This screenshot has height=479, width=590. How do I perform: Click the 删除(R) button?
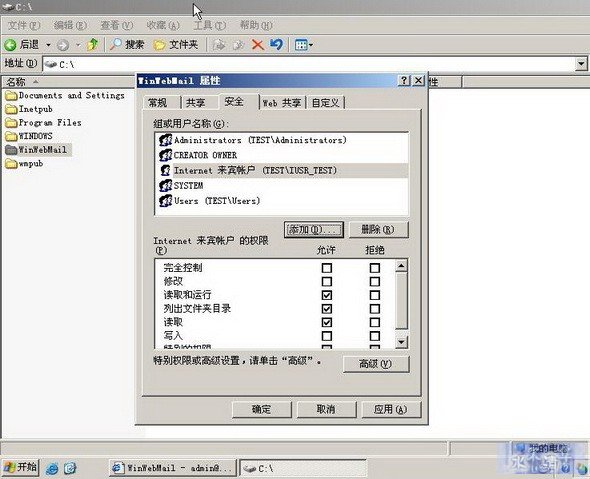click(x=378, y=229)
